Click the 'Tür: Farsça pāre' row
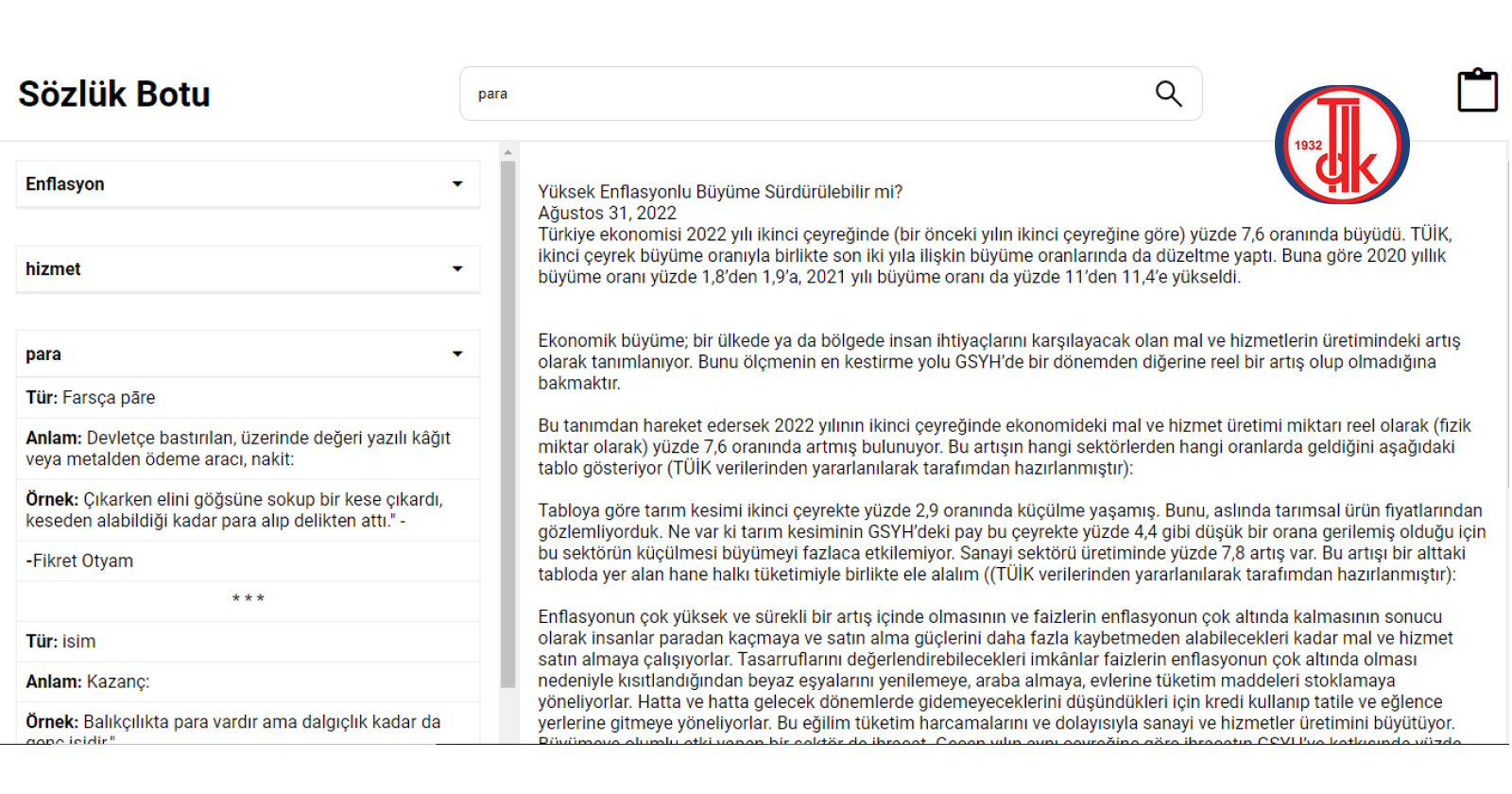The width and height of the screenshot is (1512, 794). [x=248, y=398]
